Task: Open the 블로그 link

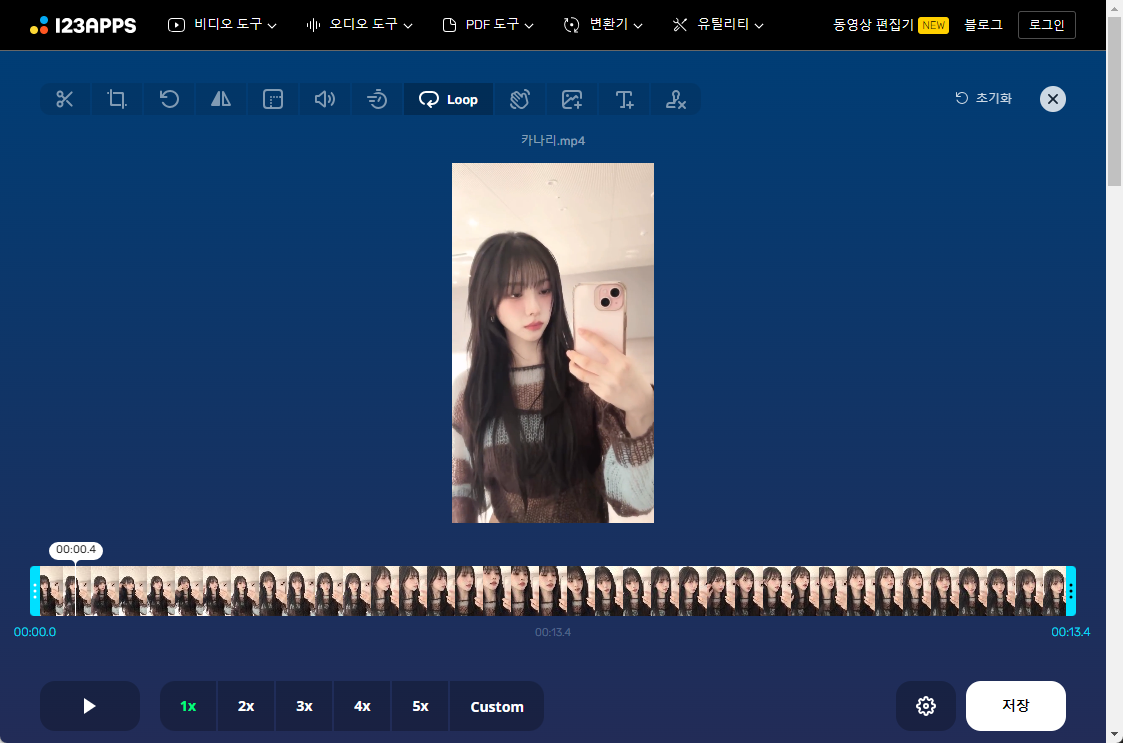Action: coord(983,25)
